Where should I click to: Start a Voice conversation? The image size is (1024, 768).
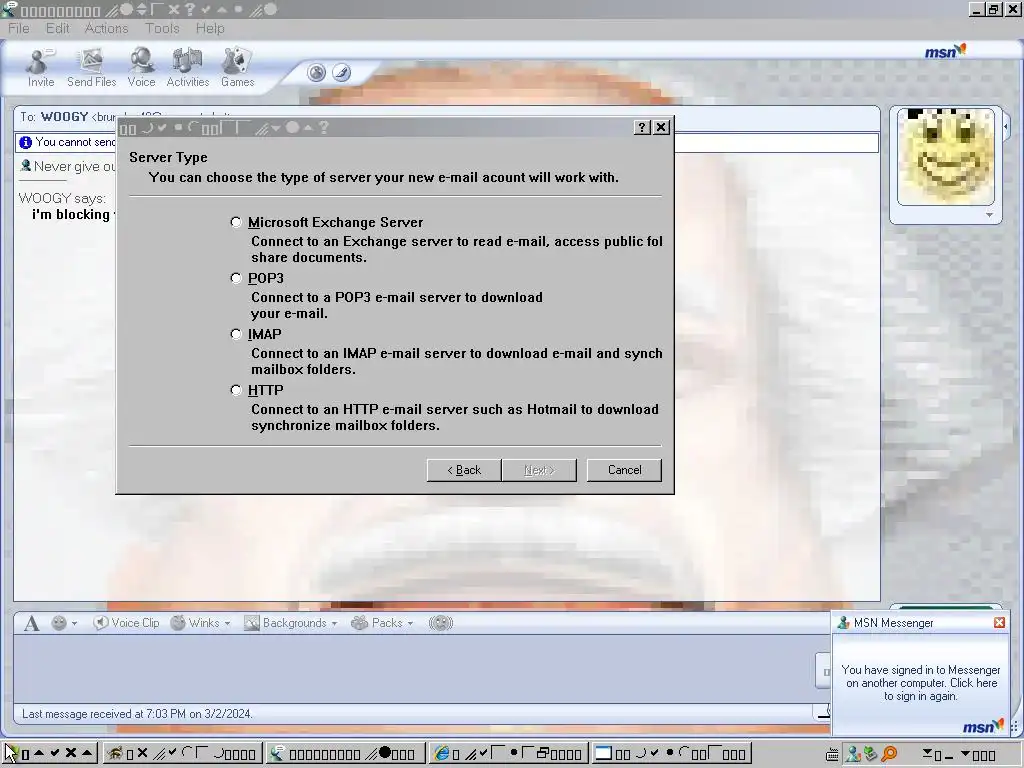point(141,67)
